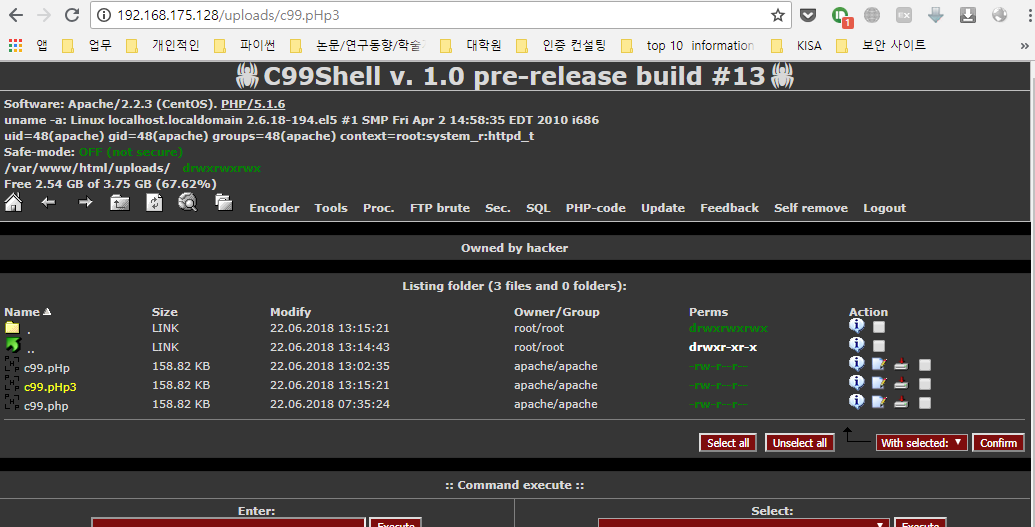The width and height of the screenshot is (1035, 527).
Task: Open the Apps grid in bookmarks bar
Action: [15, 46]
